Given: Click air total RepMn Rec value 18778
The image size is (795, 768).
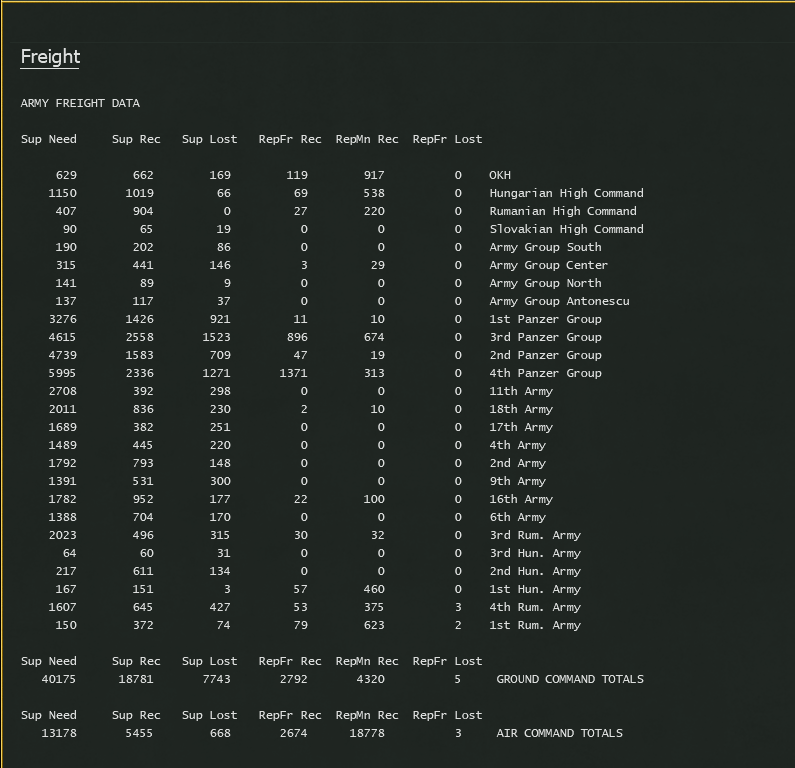Looking at the screenshot, I should click(x=377, y=733).
